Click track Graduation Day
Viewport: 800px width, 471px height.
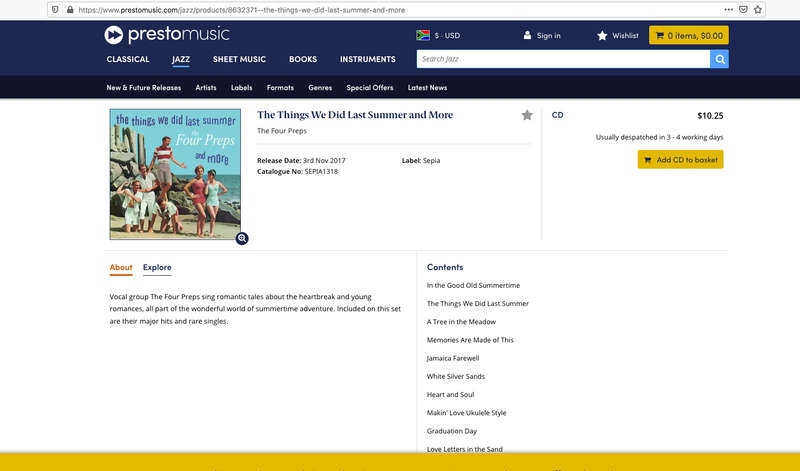pyautogui.click(x=452, y=431)
